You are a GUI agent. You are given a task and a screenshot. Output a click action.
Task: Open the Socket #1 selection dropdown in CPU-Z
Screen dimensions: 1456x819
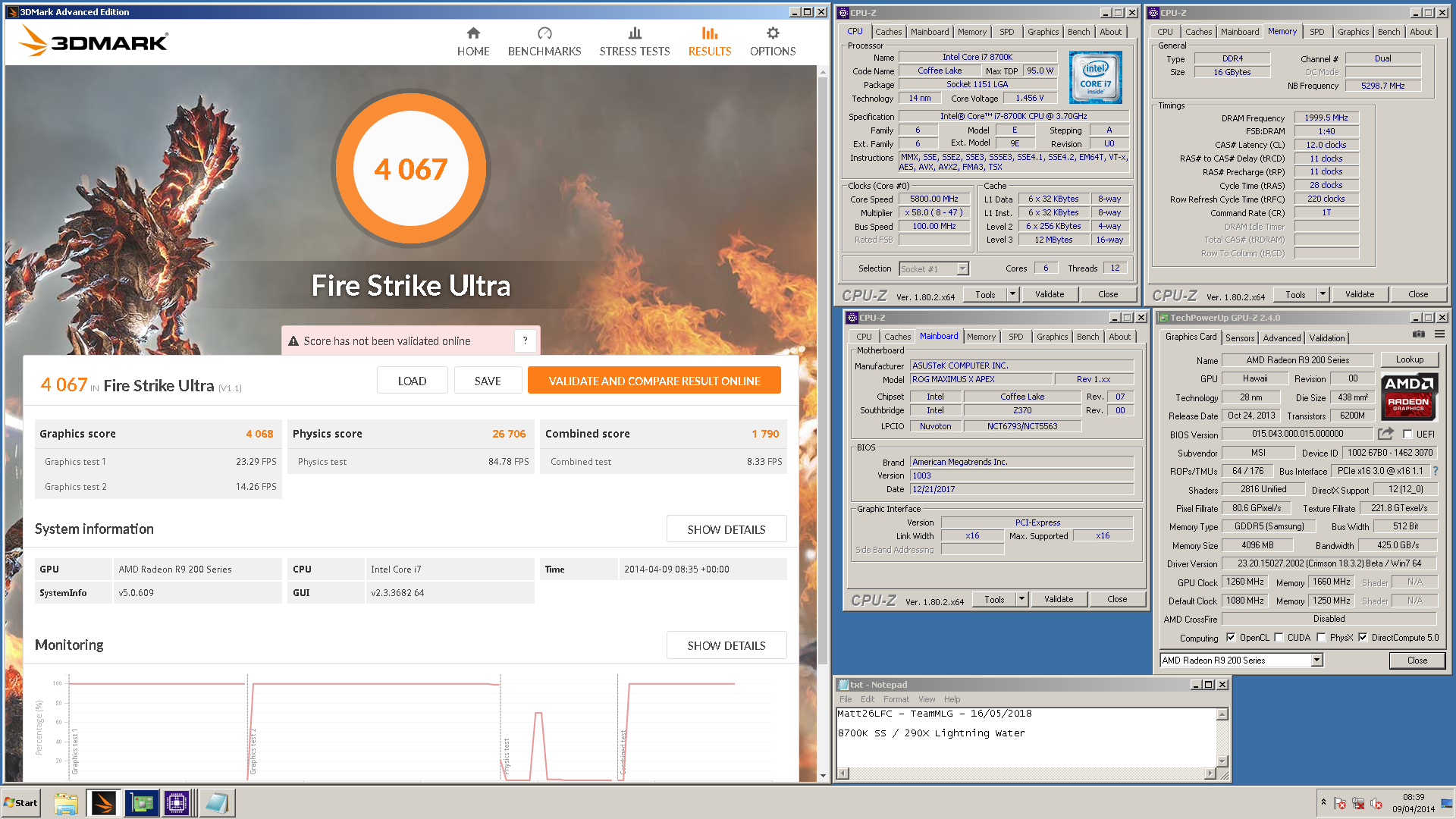(962, 268)
